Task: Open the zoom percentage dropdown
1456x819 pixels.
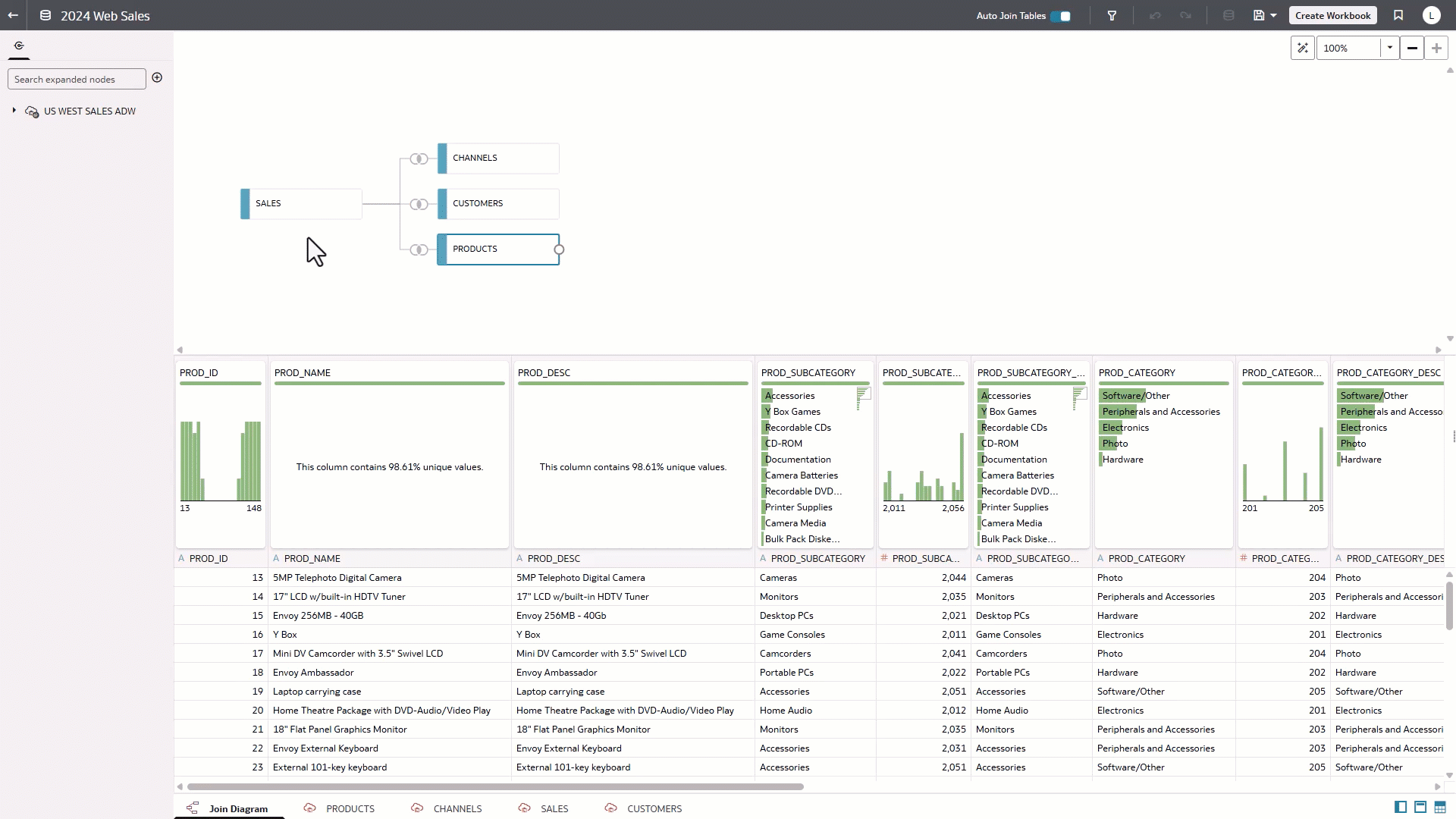Action: click(x=1390, y=48)
